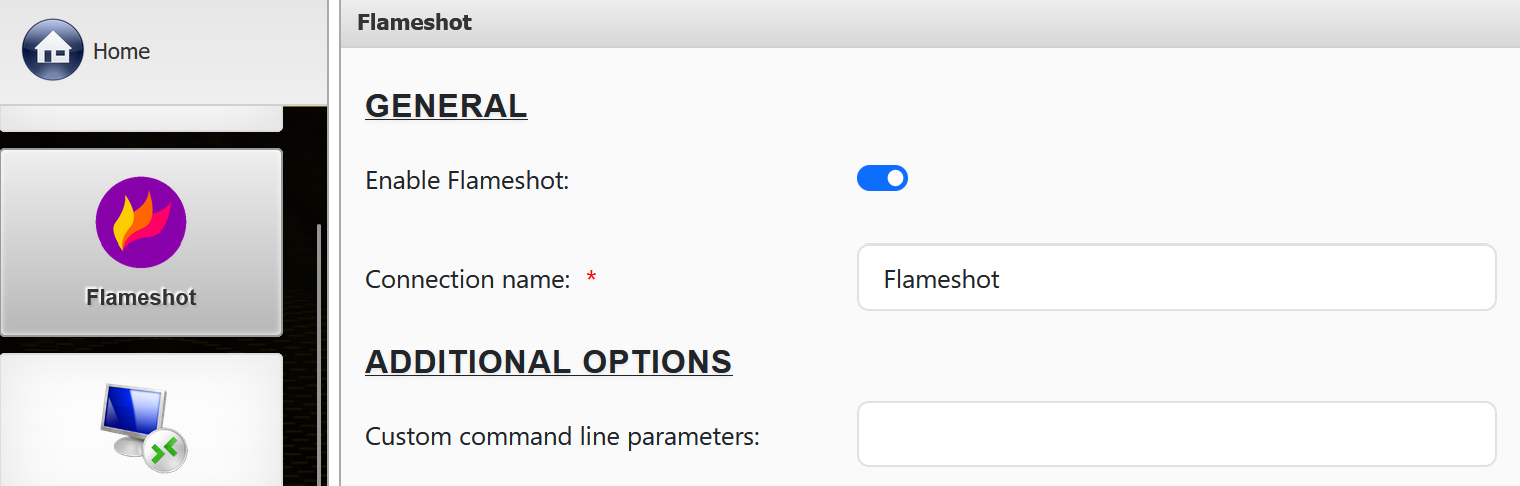Click the ADDITIONAL OPTIONS section heading
Viewport: 1520px width, 486px height.
click(x=548, y=362)
